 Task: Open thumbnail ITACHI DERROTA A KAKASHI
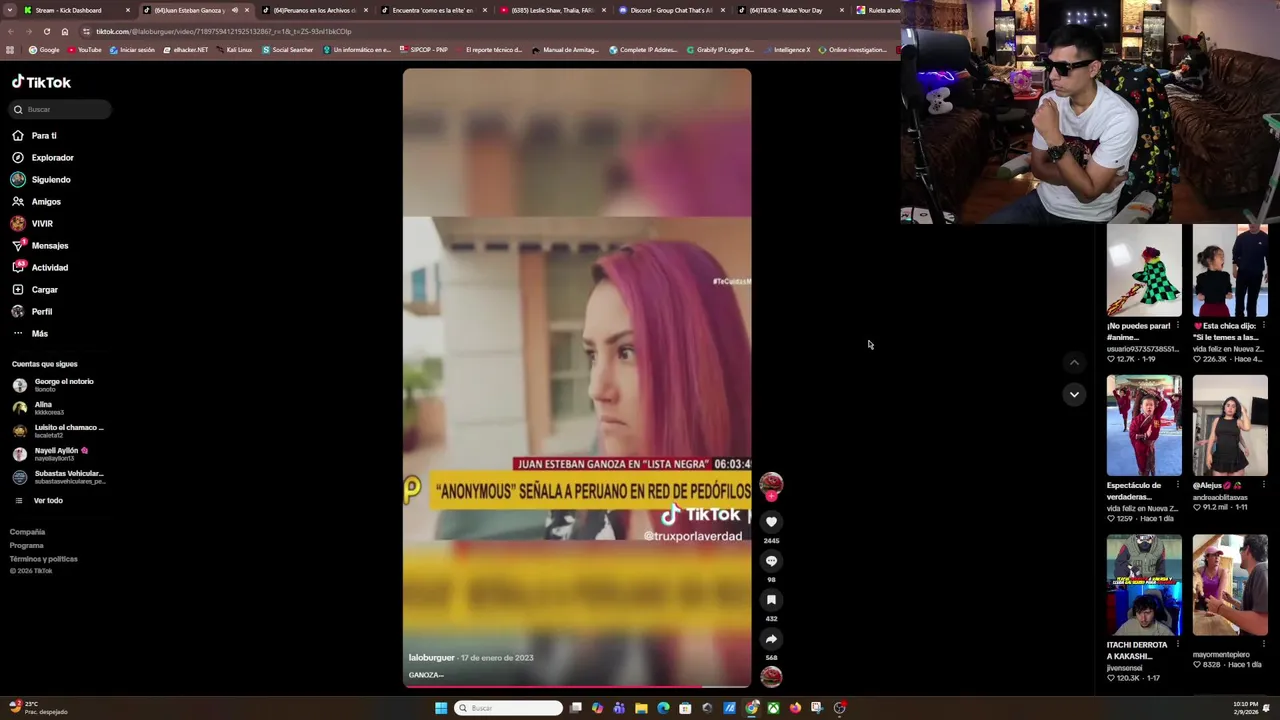[1144, 585]
